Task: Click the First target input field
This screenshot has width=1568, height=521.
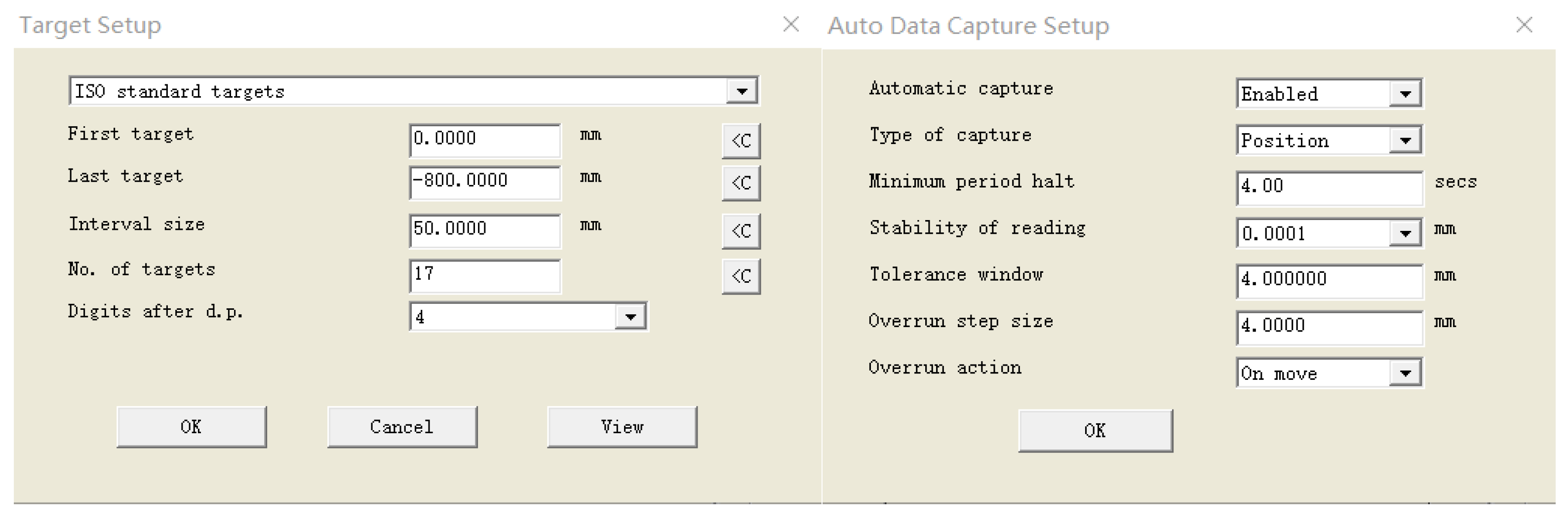Action: click(484, 140)
